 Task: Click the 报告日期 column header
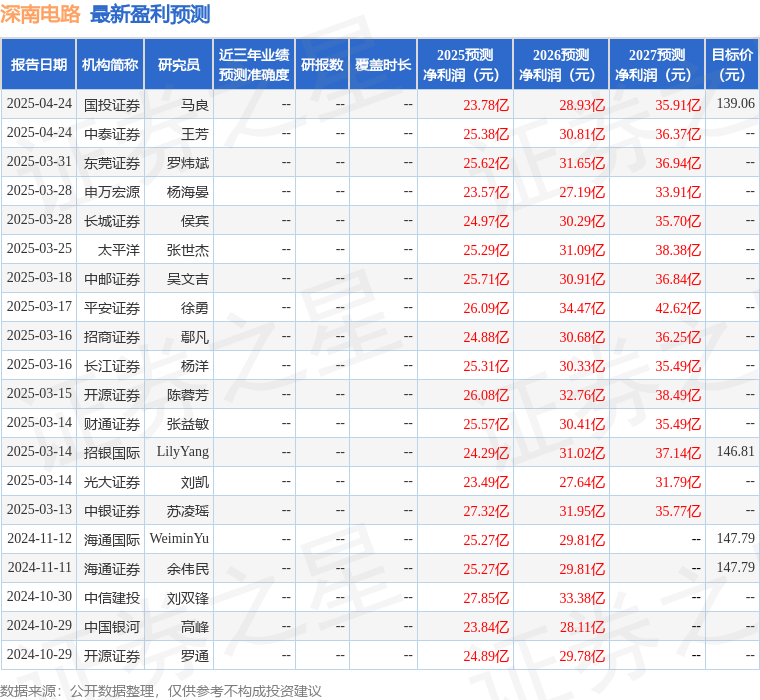tap(39, 65)
